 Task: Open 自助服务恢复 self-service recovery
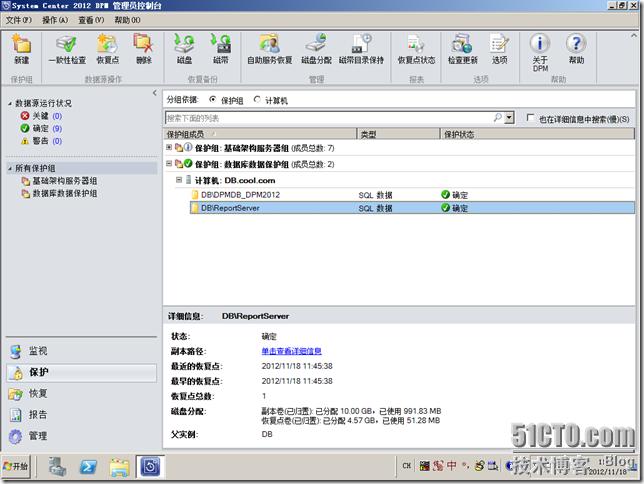[x=269, y=49]
